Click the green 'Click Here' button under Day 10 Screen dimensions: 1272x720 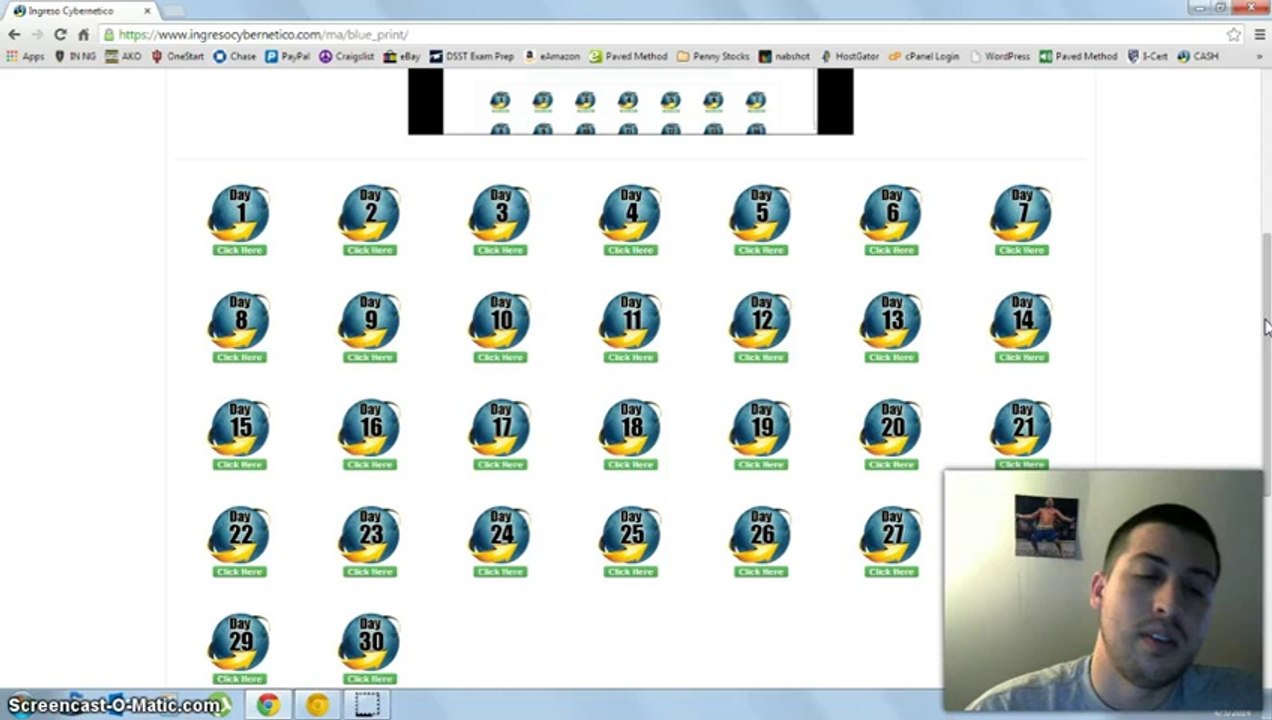coord(500,357)
